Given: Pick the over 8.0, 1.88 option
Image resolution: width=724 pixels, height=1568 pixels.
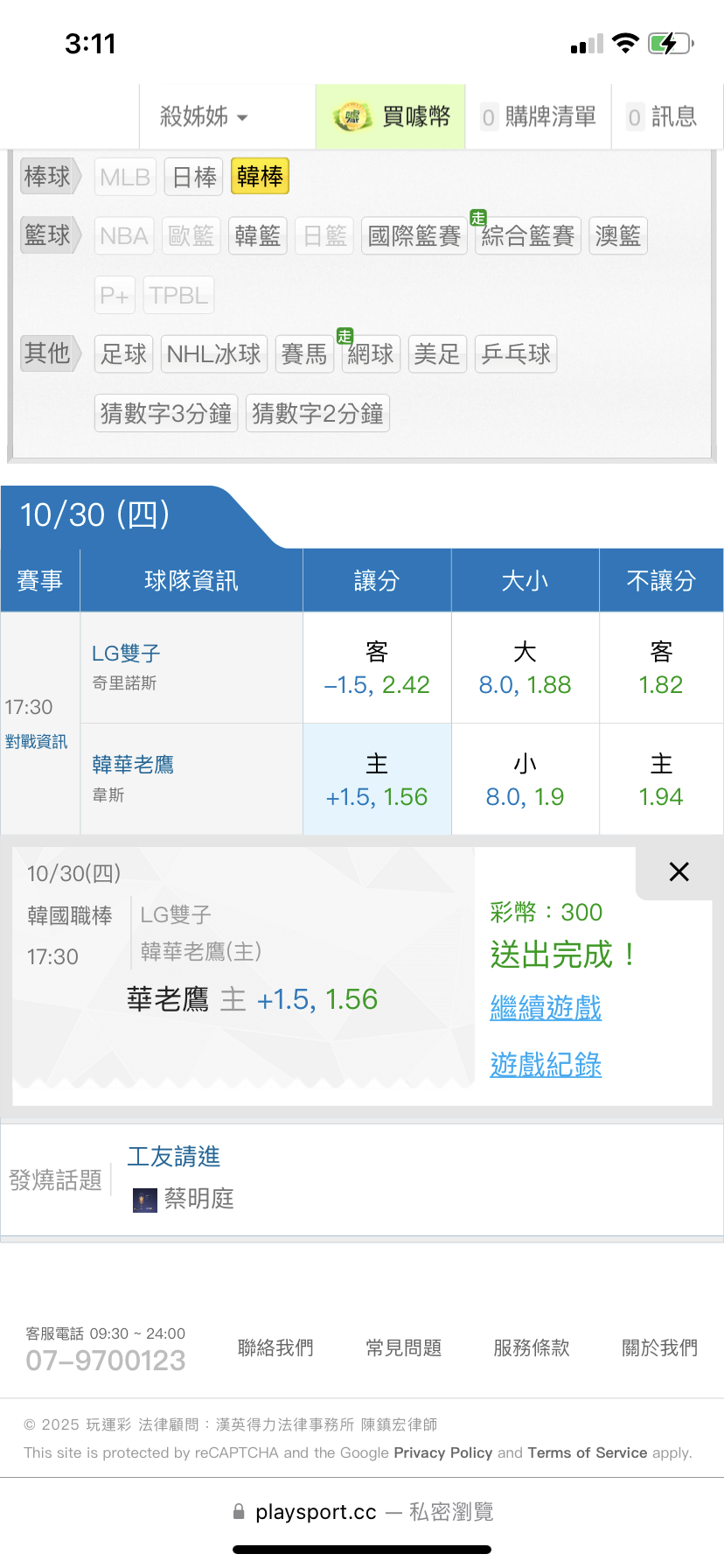Looking at the screenshot, I should pyautogui.click(x=525, y=668).
